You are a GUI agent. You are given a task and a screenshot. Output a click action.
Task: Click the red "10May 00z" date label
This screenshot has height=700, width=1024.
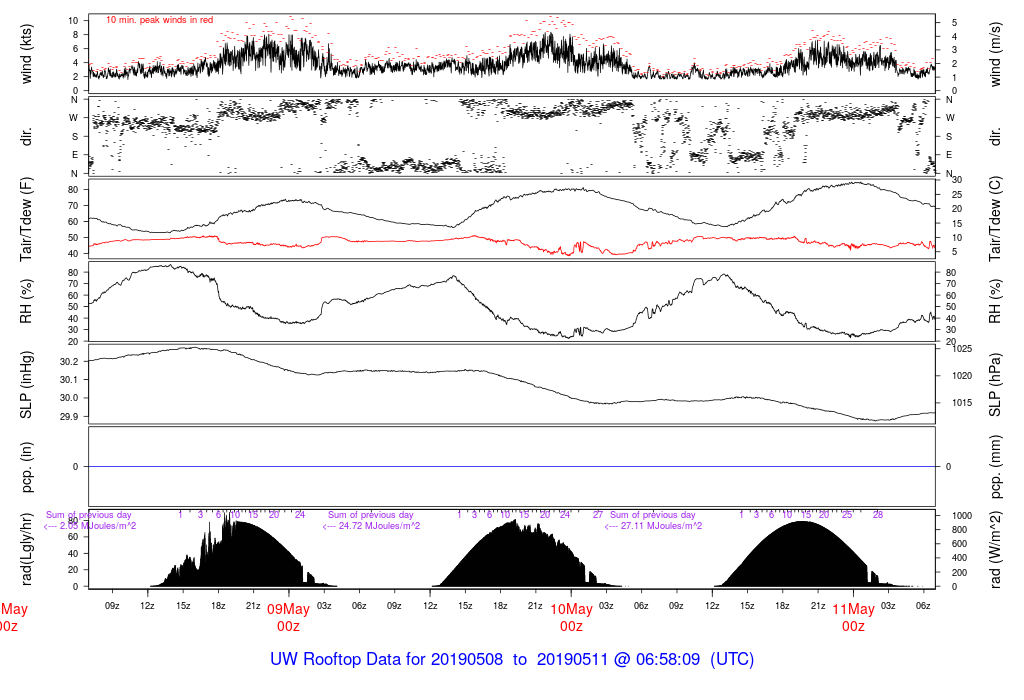(x=571, y=618)
